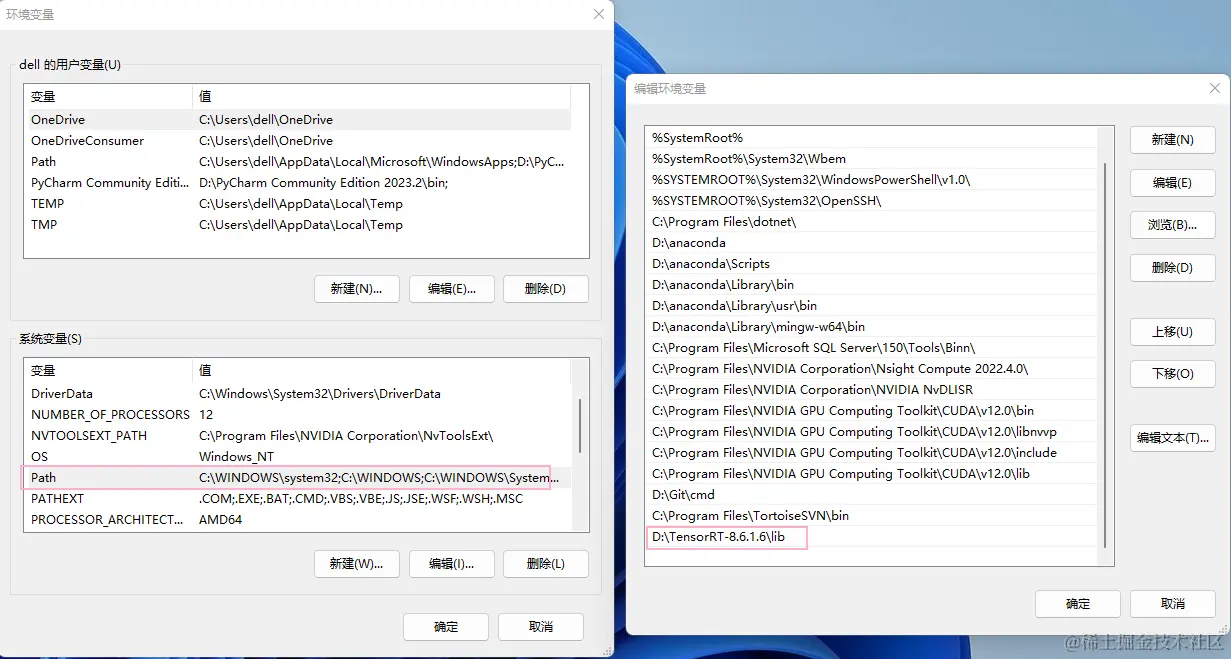This screenshot has height=659, width=1231.
Task: Select the user Path variable with WindowsApps
Action: pos(297,161)
